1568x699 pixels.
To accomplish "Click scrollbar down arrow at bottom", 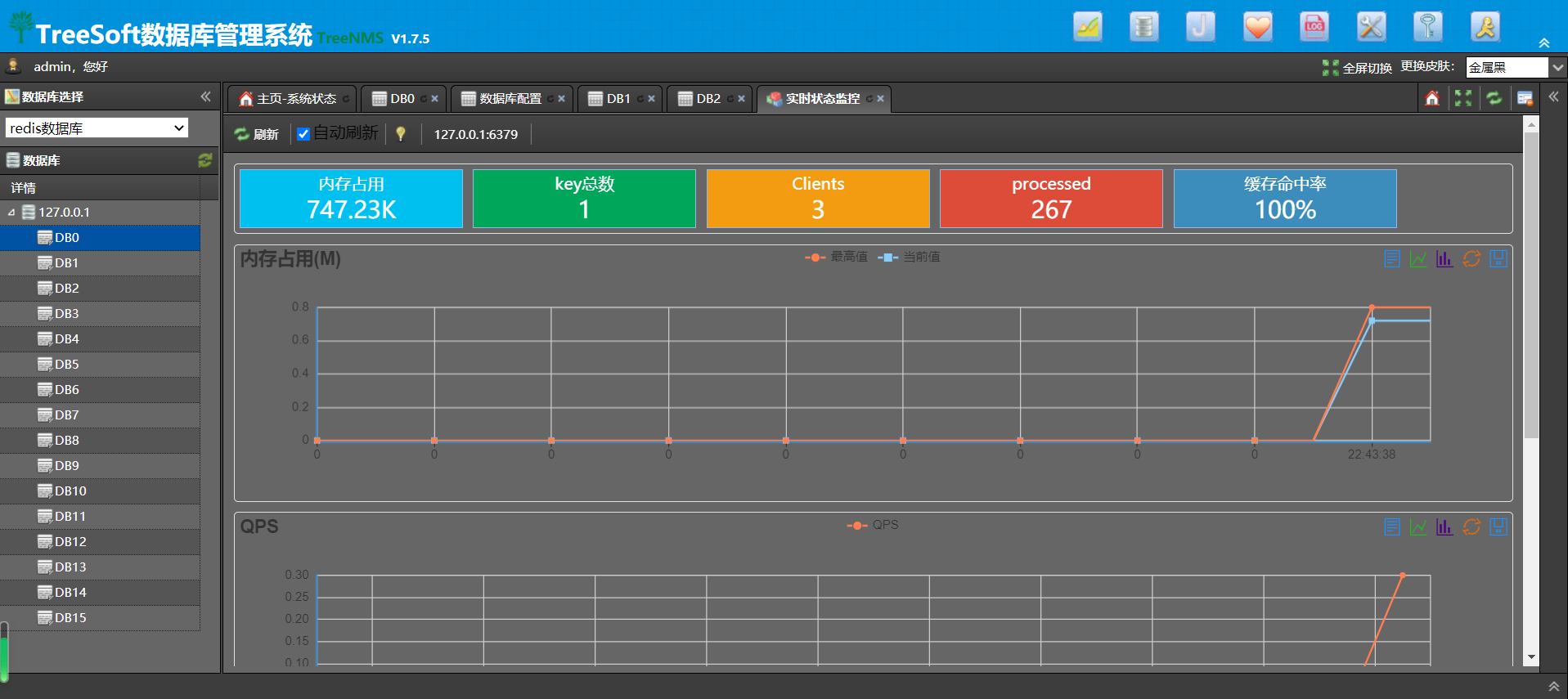I will (x=1531, y=657).
